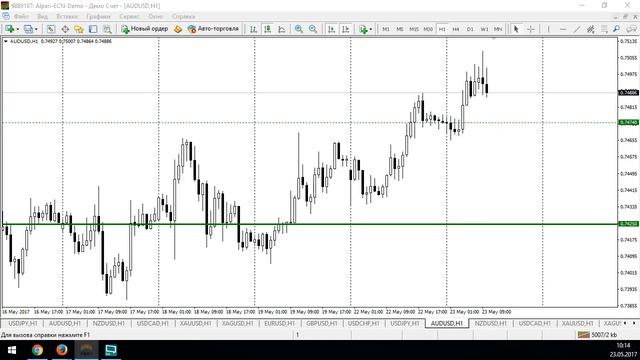Switch to the XAGUSD,H1 chart tab
This screenshot has width=640, height=360.
click(237, 323)
